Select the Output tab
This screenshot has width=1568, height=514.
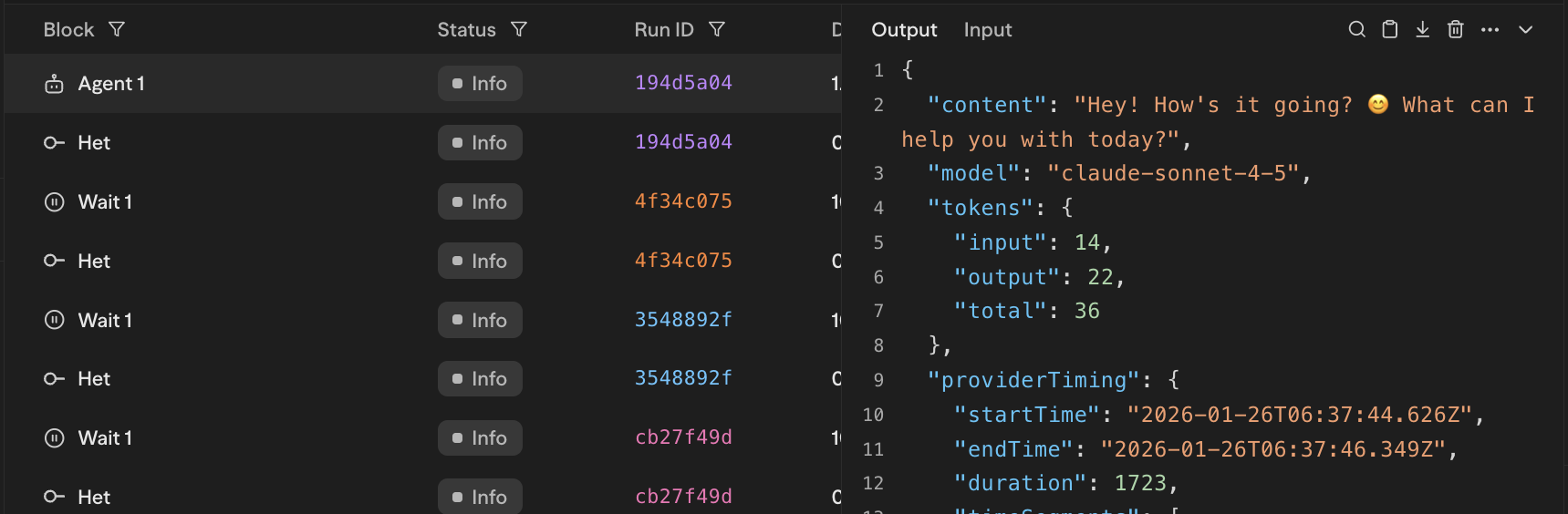pyautogui.click(x=903, y=29)
